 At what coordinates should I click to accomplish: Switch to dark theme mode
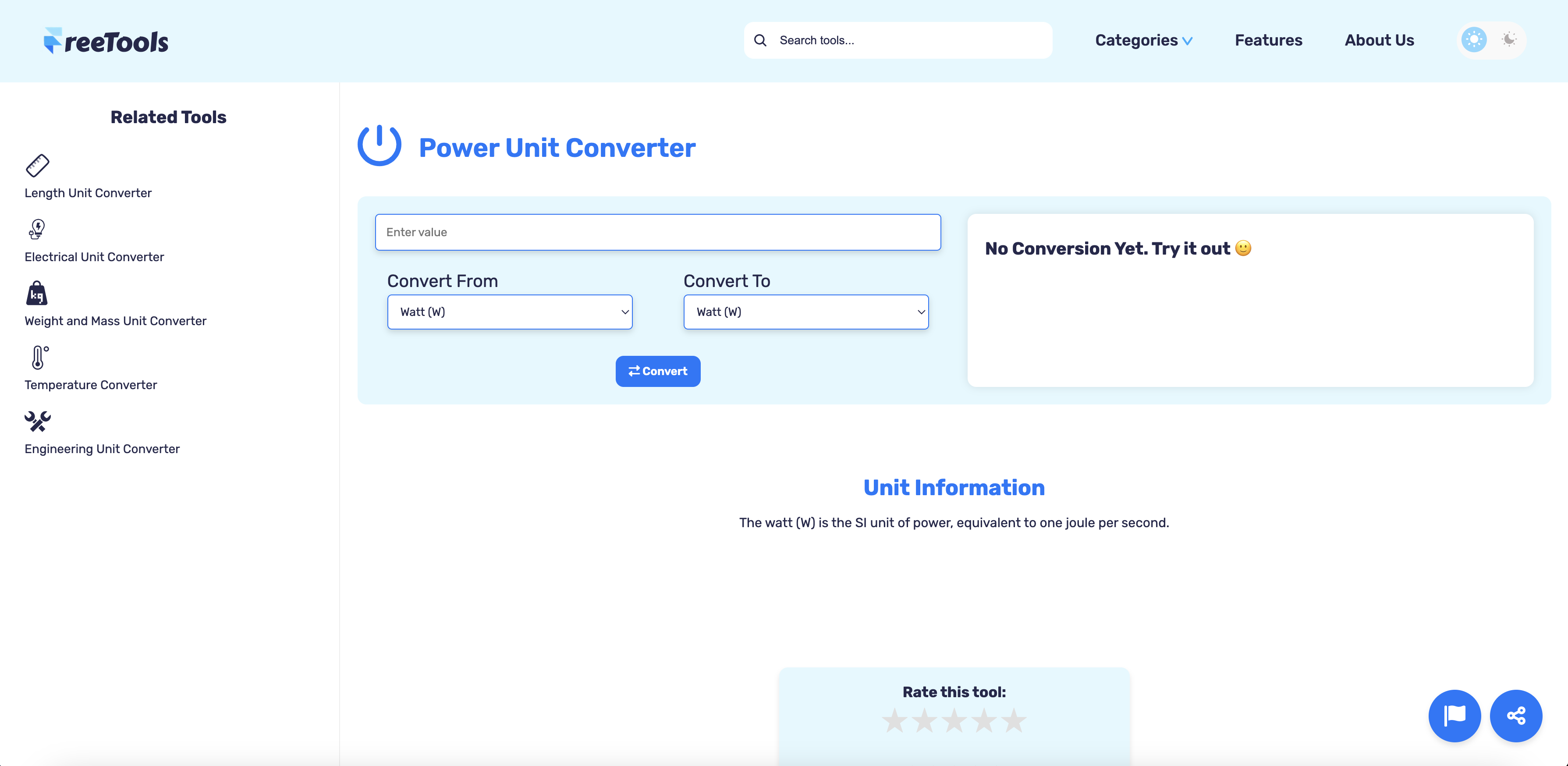point(1509,39)
